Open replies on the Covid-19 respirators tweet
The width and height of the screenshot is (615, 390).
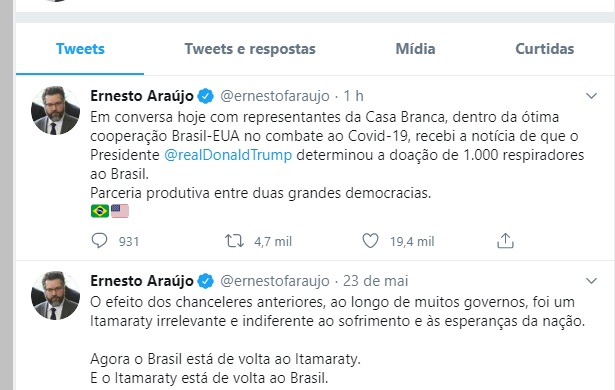pos(99,241)
